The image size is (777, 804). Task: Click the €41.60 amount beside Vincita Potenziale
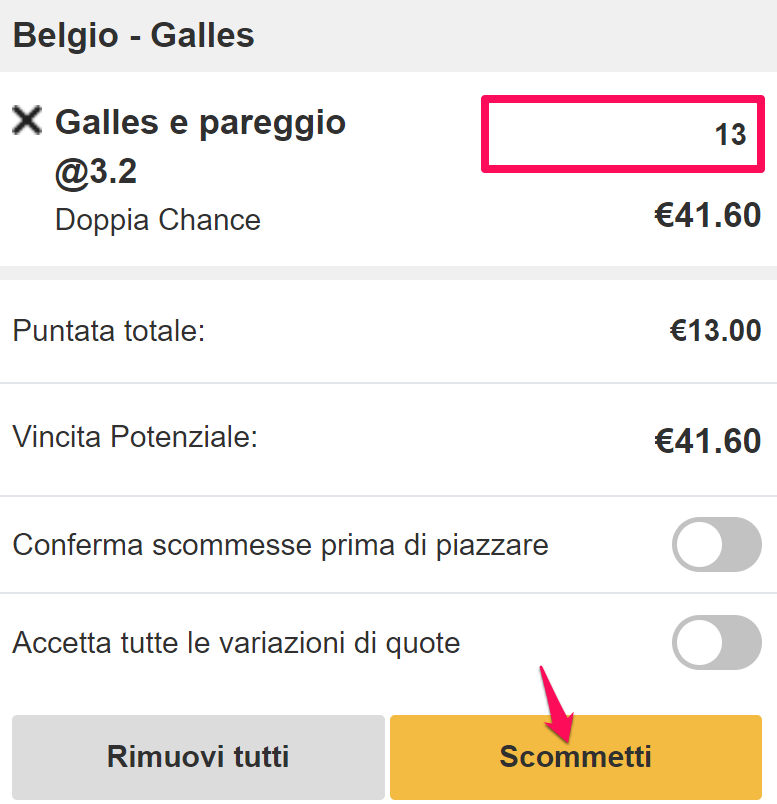point(708,441)
